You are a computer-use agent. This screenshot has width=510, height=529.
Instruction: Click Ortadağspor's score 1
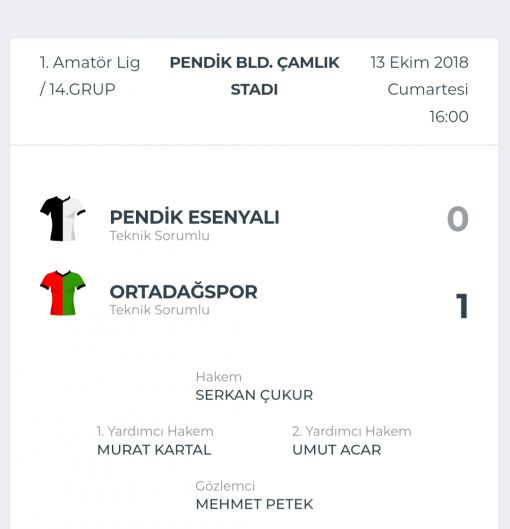pyautogui.click(x=462, y=306)
